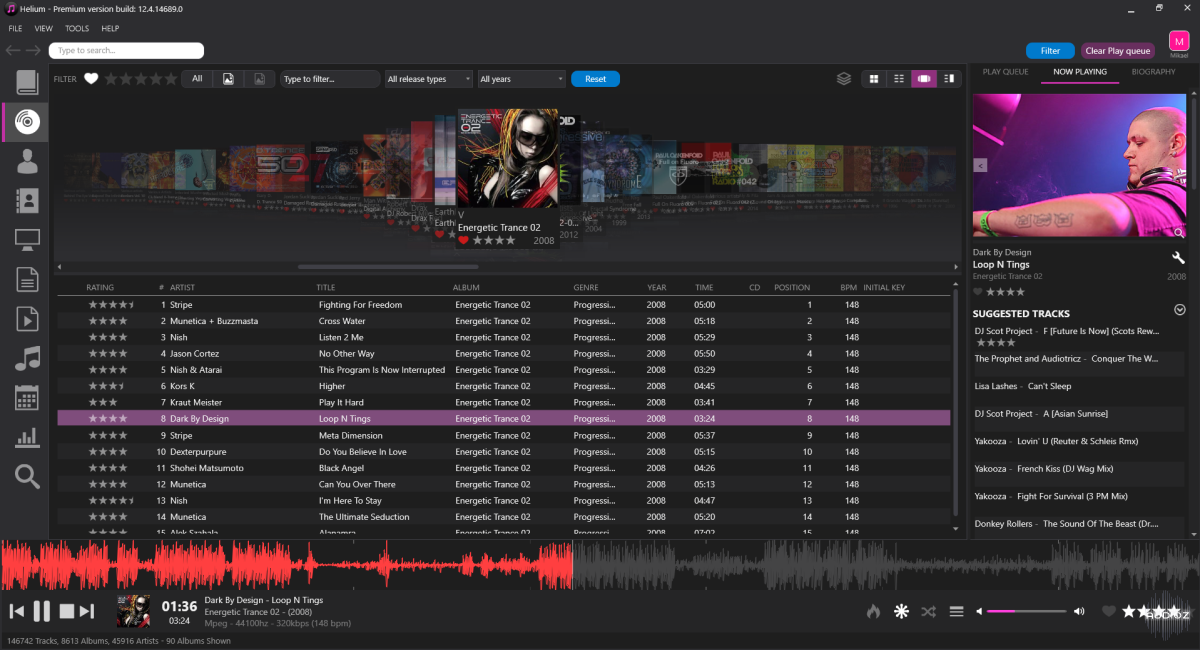
Task: Click the stacked layers icon above albums
Action: 844,79
